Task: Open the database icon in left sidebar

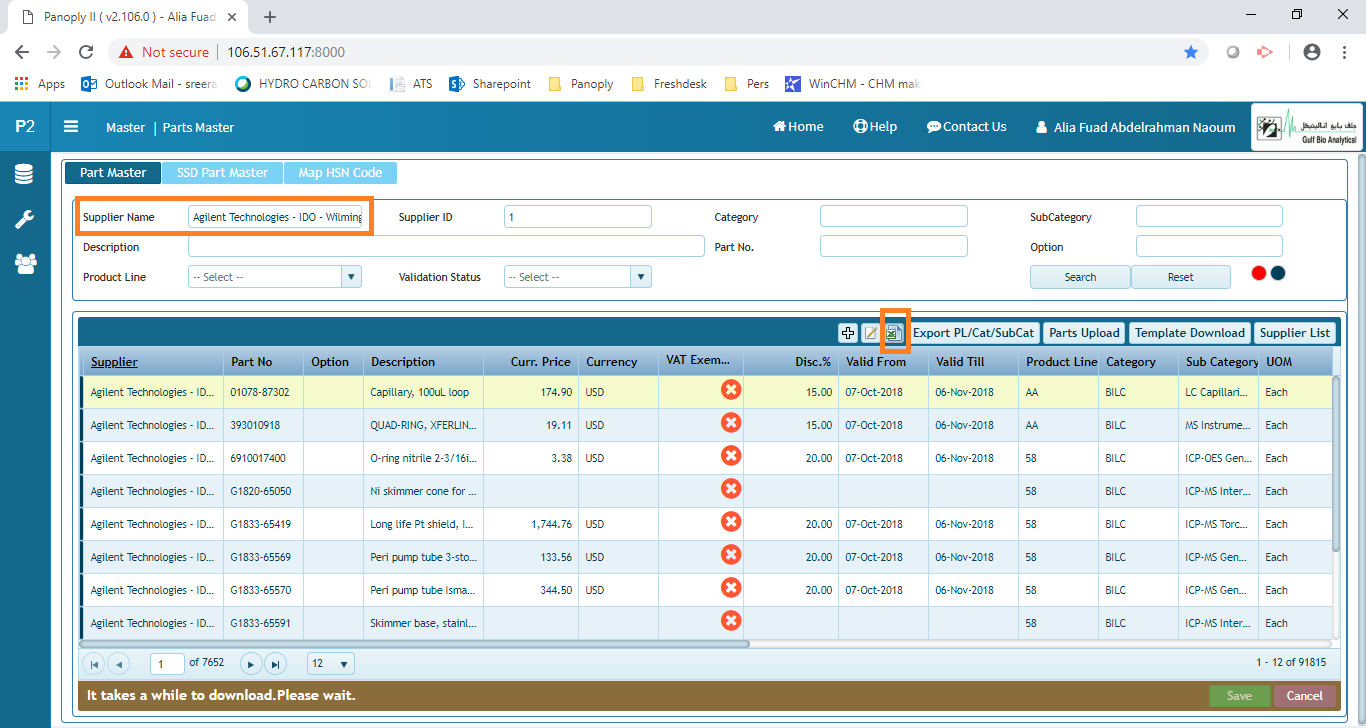Action: pos(24,175)
